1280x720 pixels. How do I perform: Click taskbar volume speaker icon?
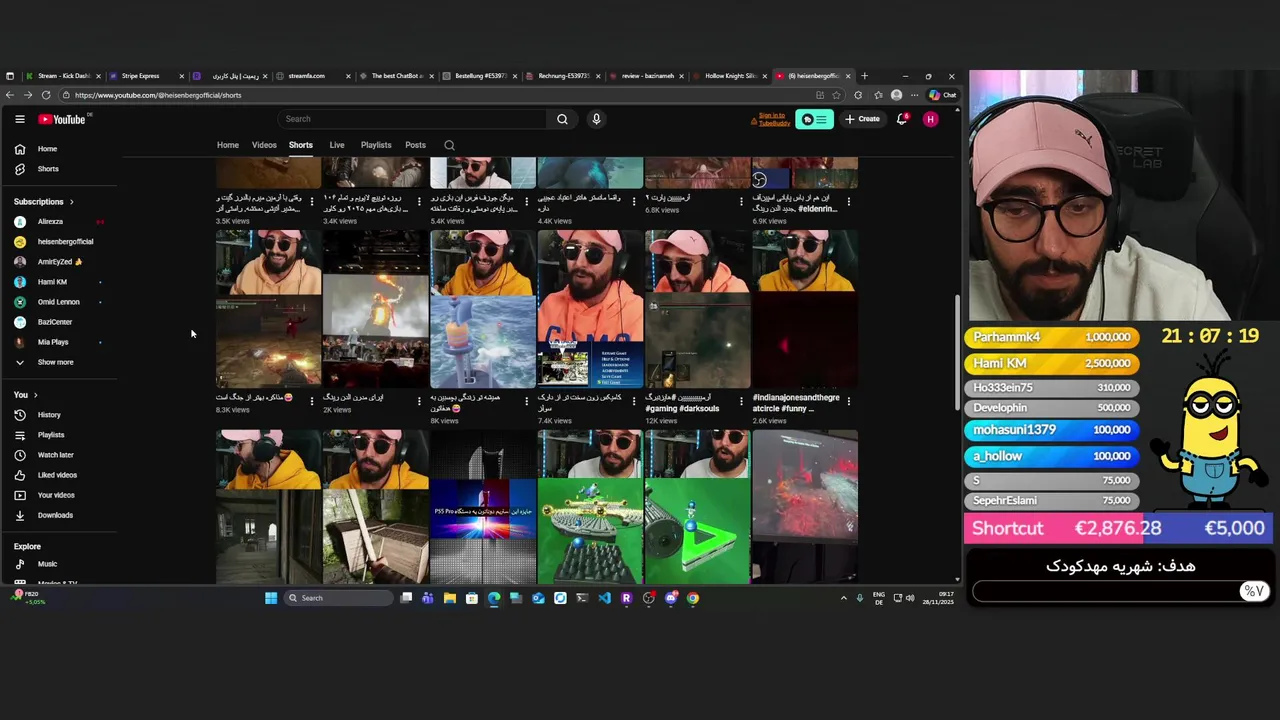910,598
